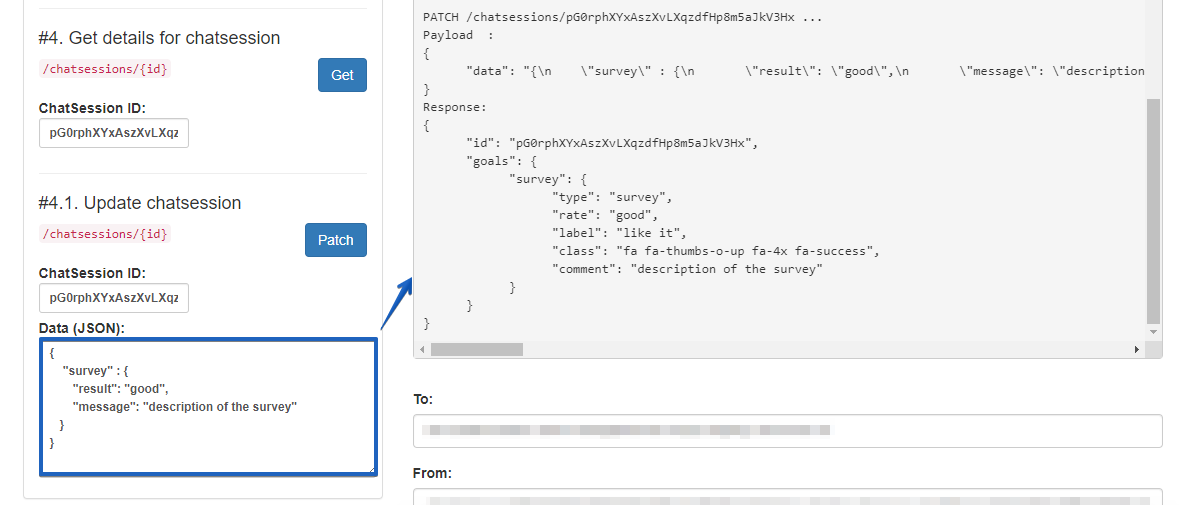Image resolution: width=1188 pixels, height=505 pixels.
Task: Click the /chatsessions/{id} path under Update chatsession
Action: pos(105,234)
